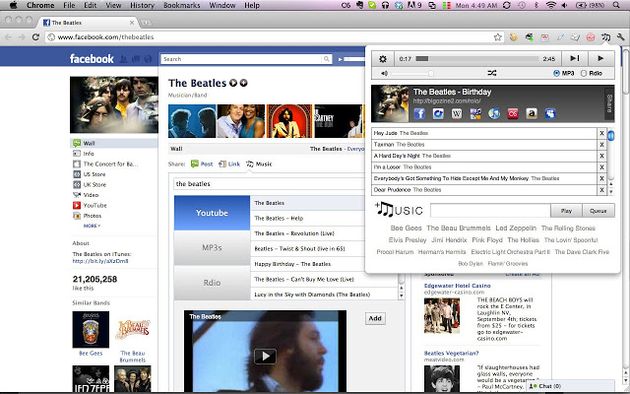The height and width of the screenshot is (394, 630).
Task: Remove I'm a Loser from the queue
Action: [602, 167]
